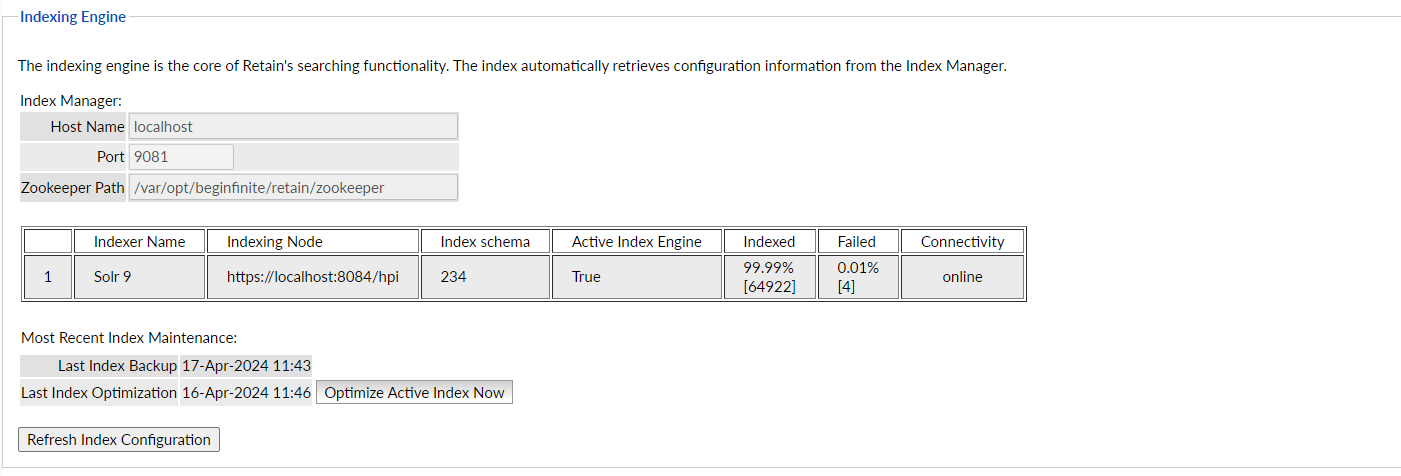Click the online connectivity status cell
This screenshot has width=1401, height=476.
click(x=962, y=277)
